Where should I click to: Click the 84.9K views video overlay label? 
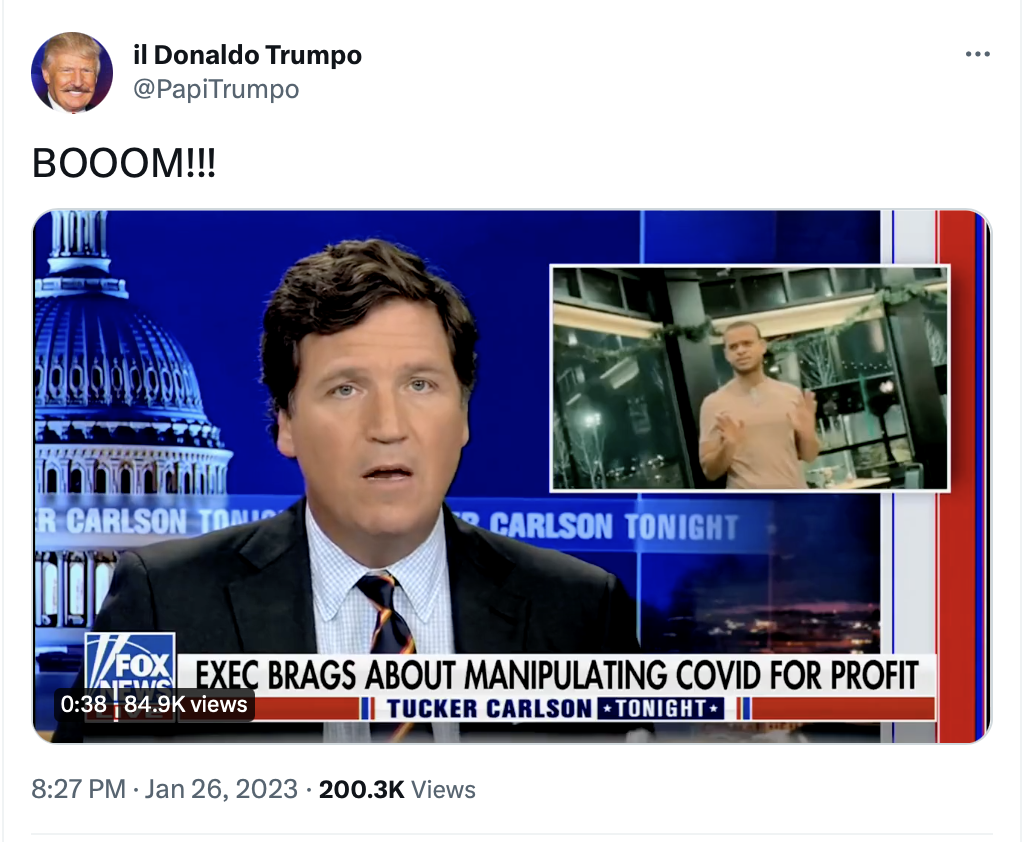tap(185, 704)
